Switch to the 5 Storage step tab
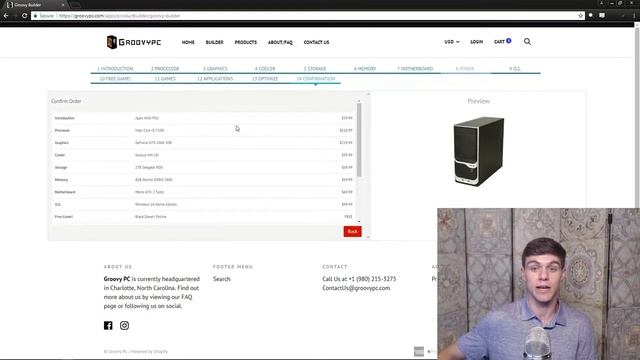 pos(315,69)
